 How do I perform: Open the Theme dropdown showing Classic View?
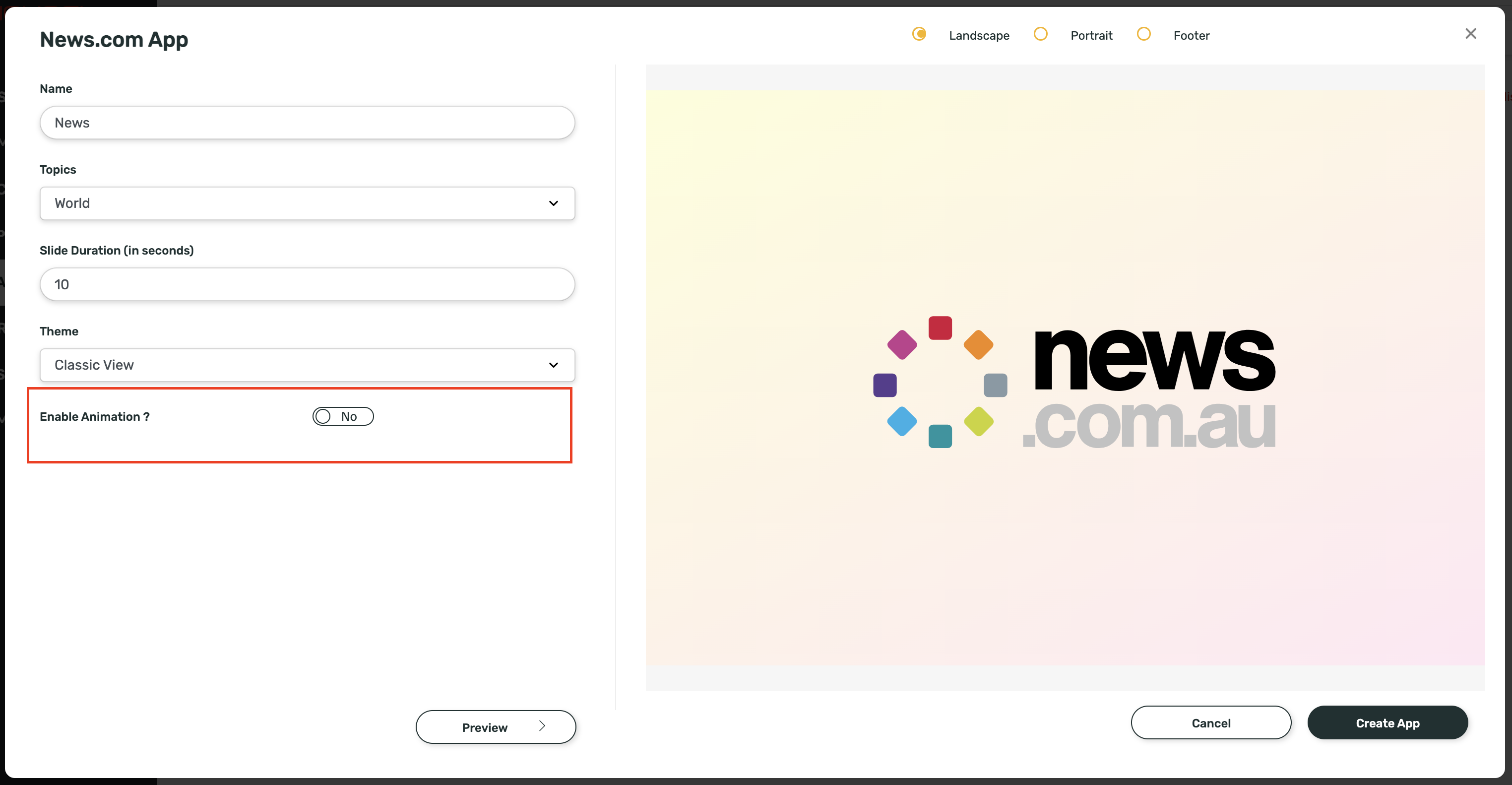(307, 365)
